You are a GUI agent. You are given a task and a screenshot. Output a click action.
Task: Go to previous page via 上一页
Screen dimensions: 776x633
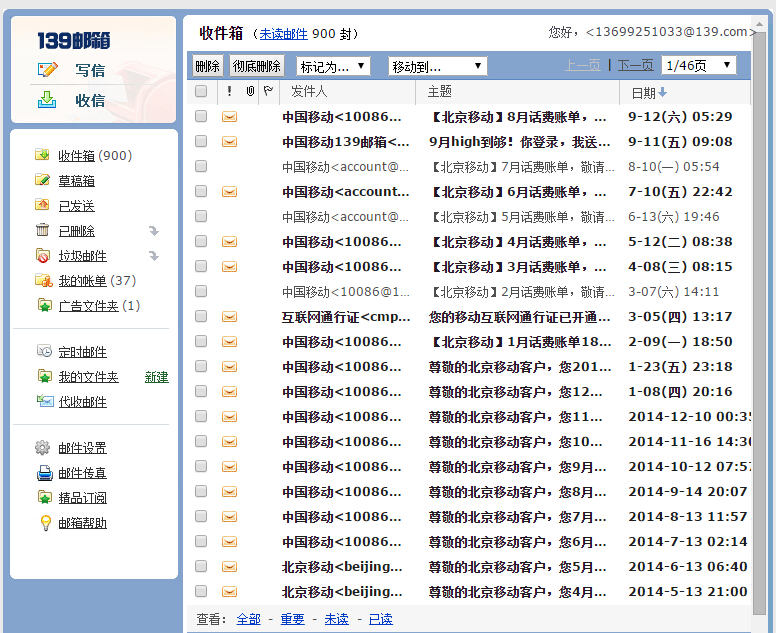point(583,65)
